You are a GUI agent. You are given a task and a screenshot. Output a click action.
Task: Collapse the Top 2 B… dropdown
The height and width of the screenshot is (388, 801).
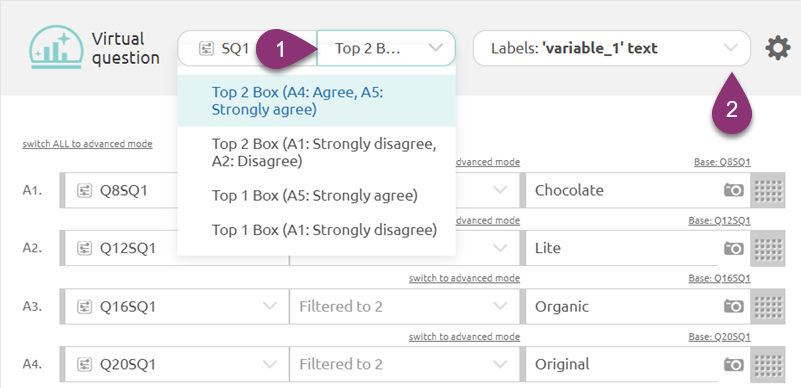tap(386, 48)
